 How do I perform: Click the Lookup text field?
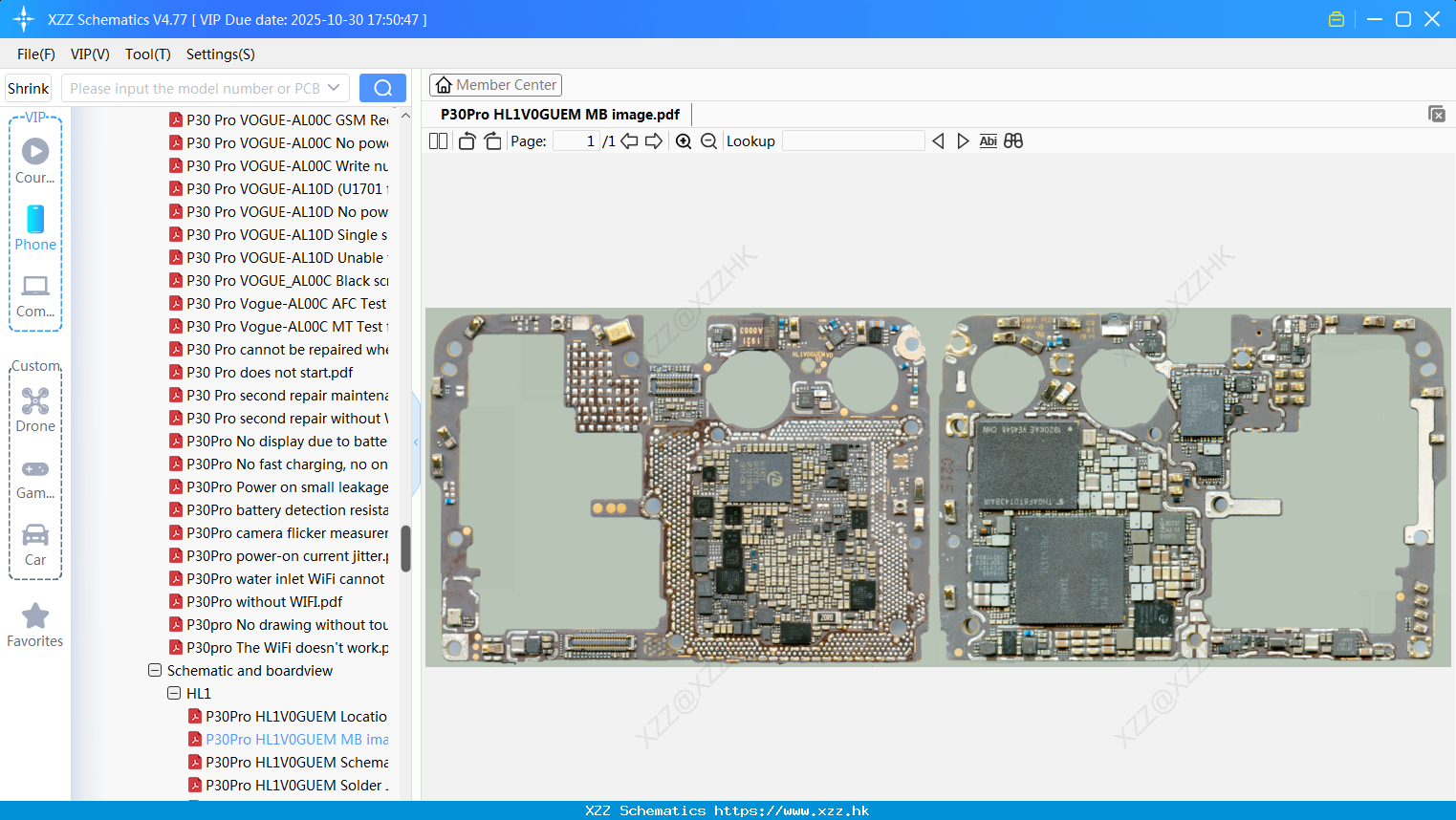854,141
